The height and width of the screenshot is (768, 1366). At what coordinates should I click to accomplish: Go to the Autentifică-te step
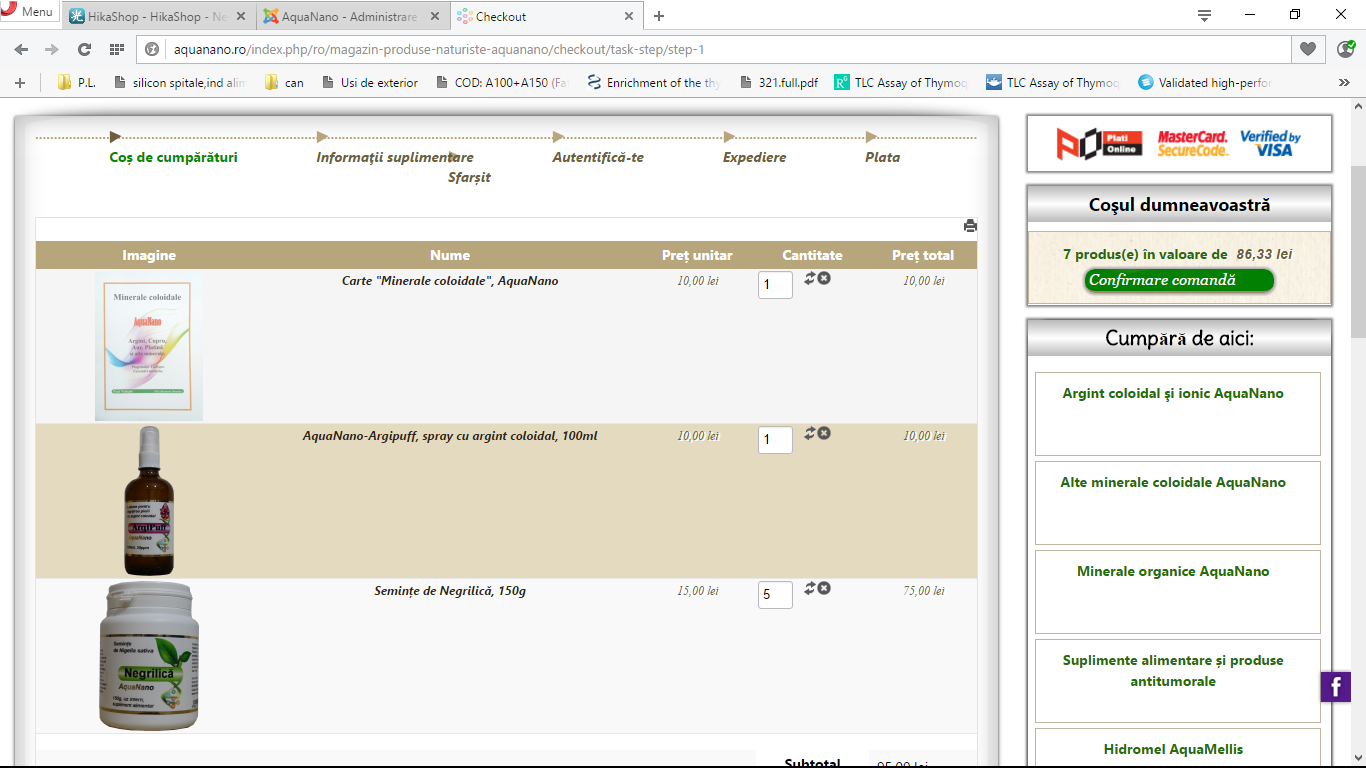598,157
